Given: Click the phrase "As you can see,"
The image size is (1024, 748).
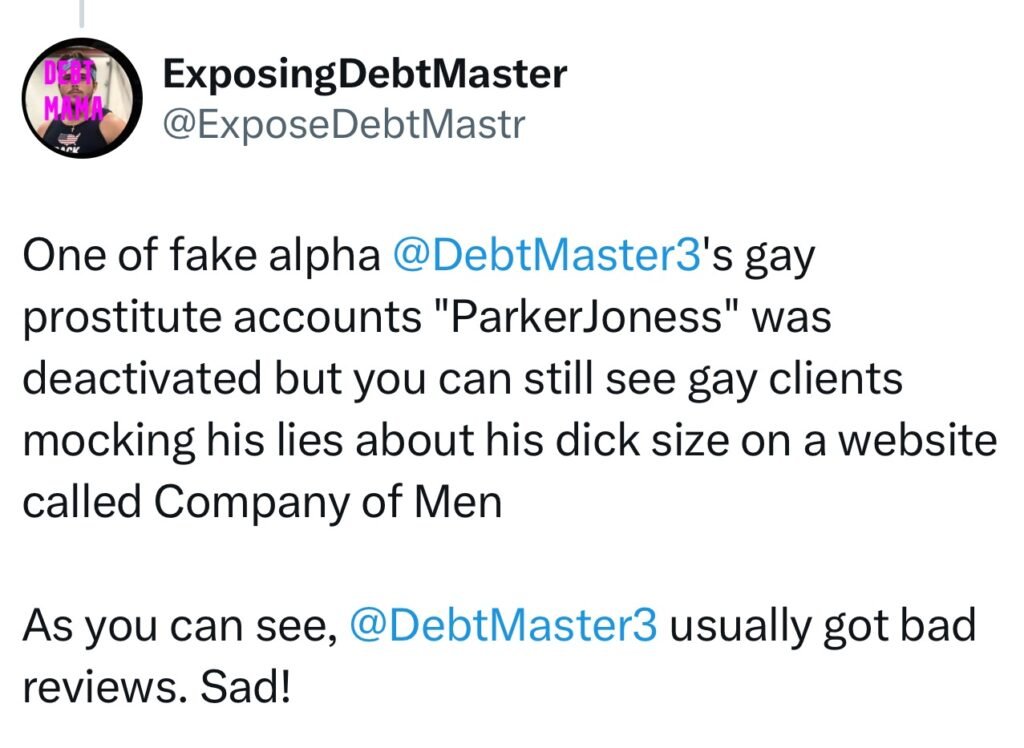Looking at the screenshot, I should point(177,625).
